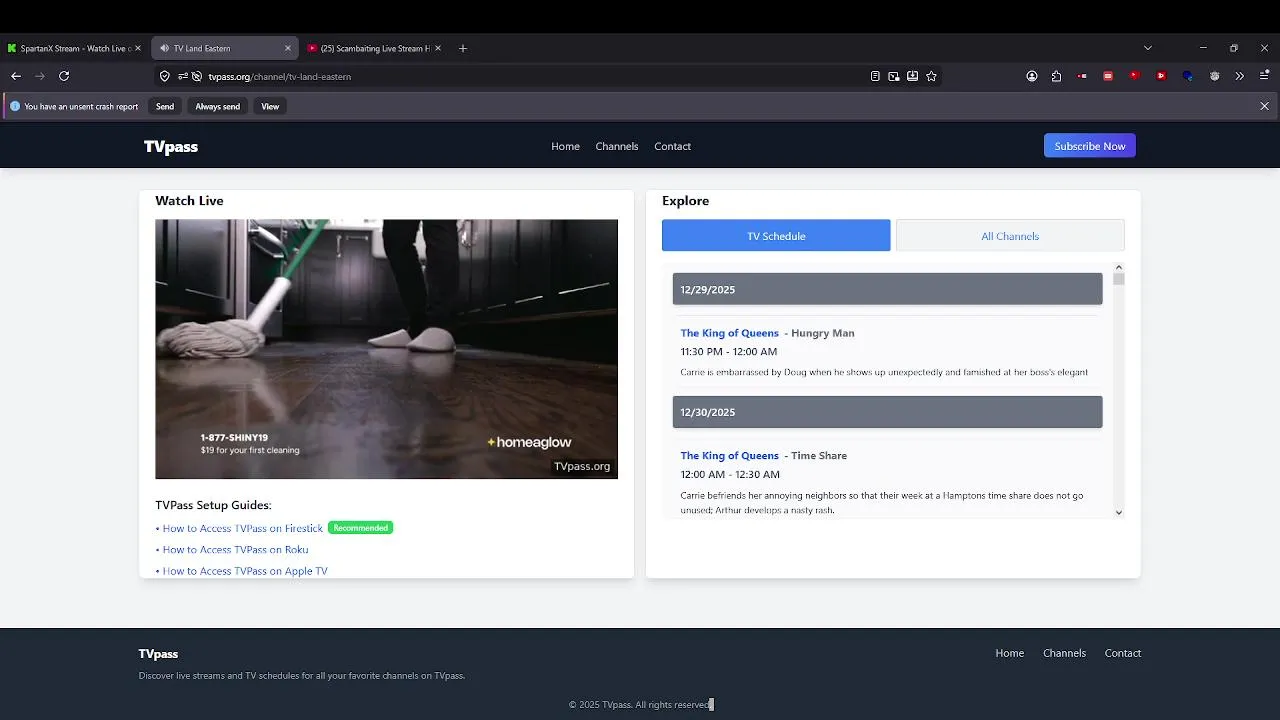1280x720 pixels.
Task: Click the small red toggle extension icon
Action: click(1083, 76)
